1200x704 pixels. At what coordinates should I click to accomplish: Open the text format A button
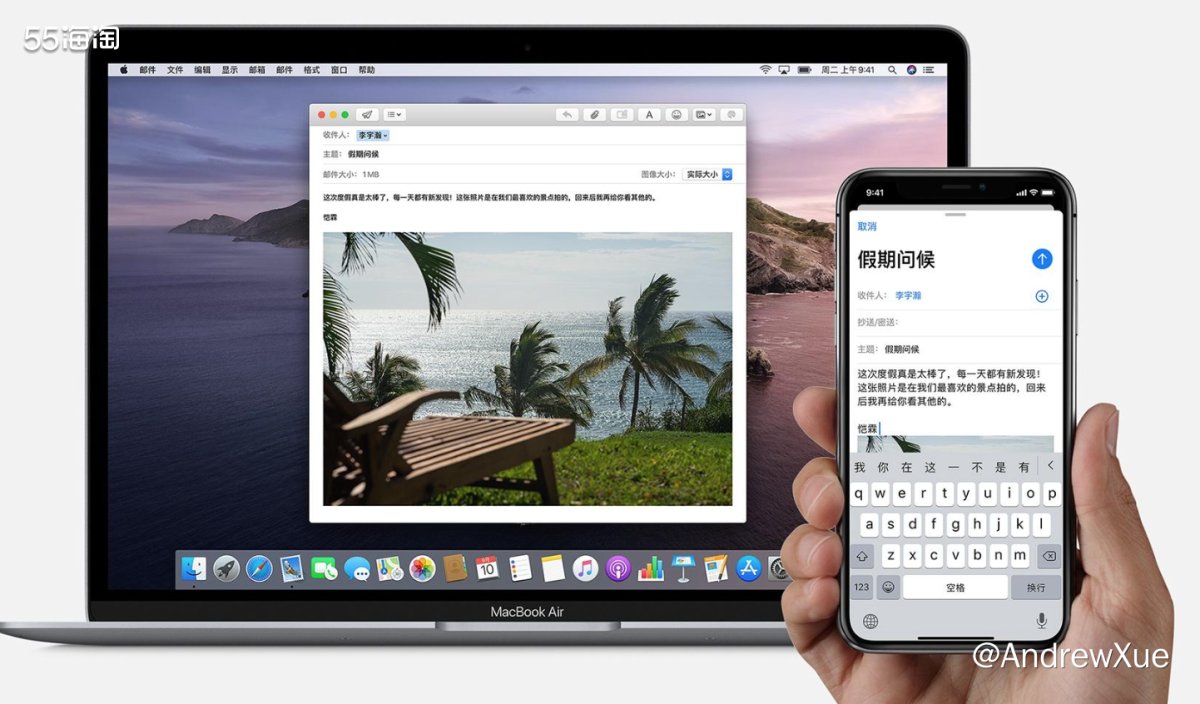pyautogui.click(x=650, y=115)
